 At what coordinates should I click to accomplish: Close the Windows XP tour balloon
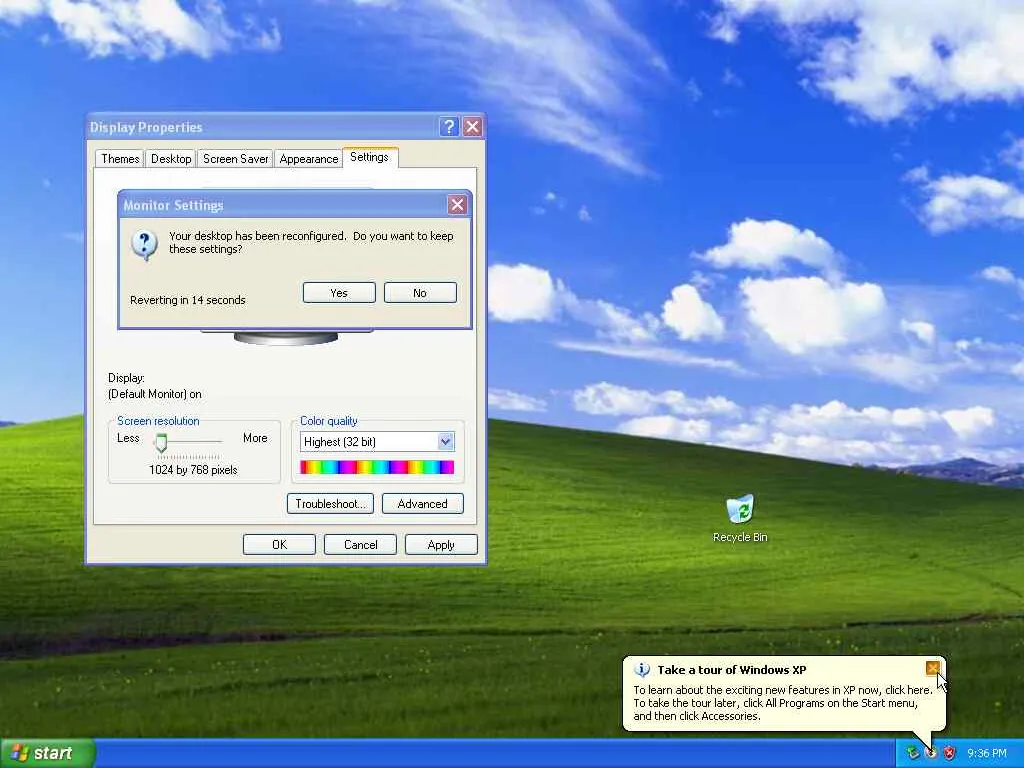pyautogui.click(x=933, y=668)
